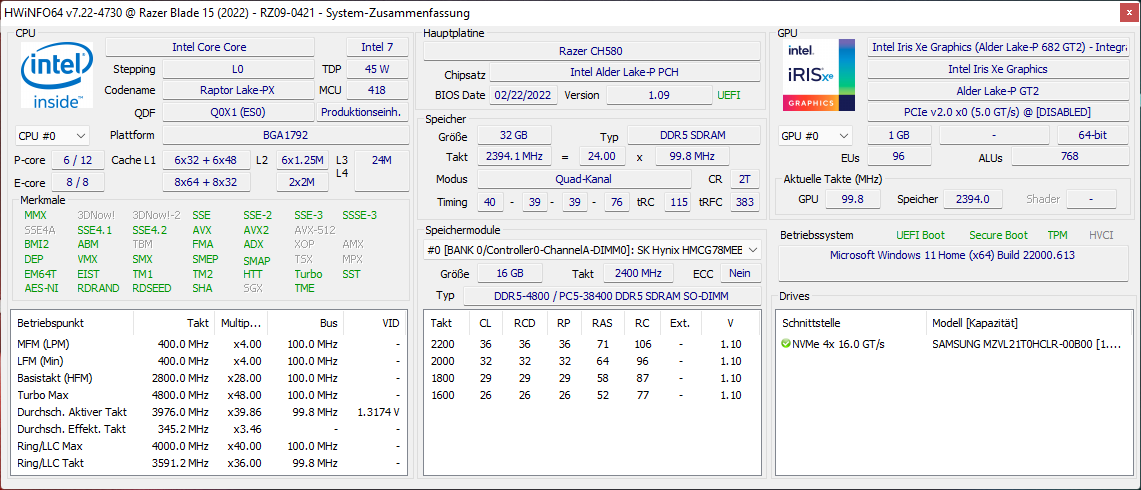Click the Intel Core Core CPU name field

tap(209, 47)
